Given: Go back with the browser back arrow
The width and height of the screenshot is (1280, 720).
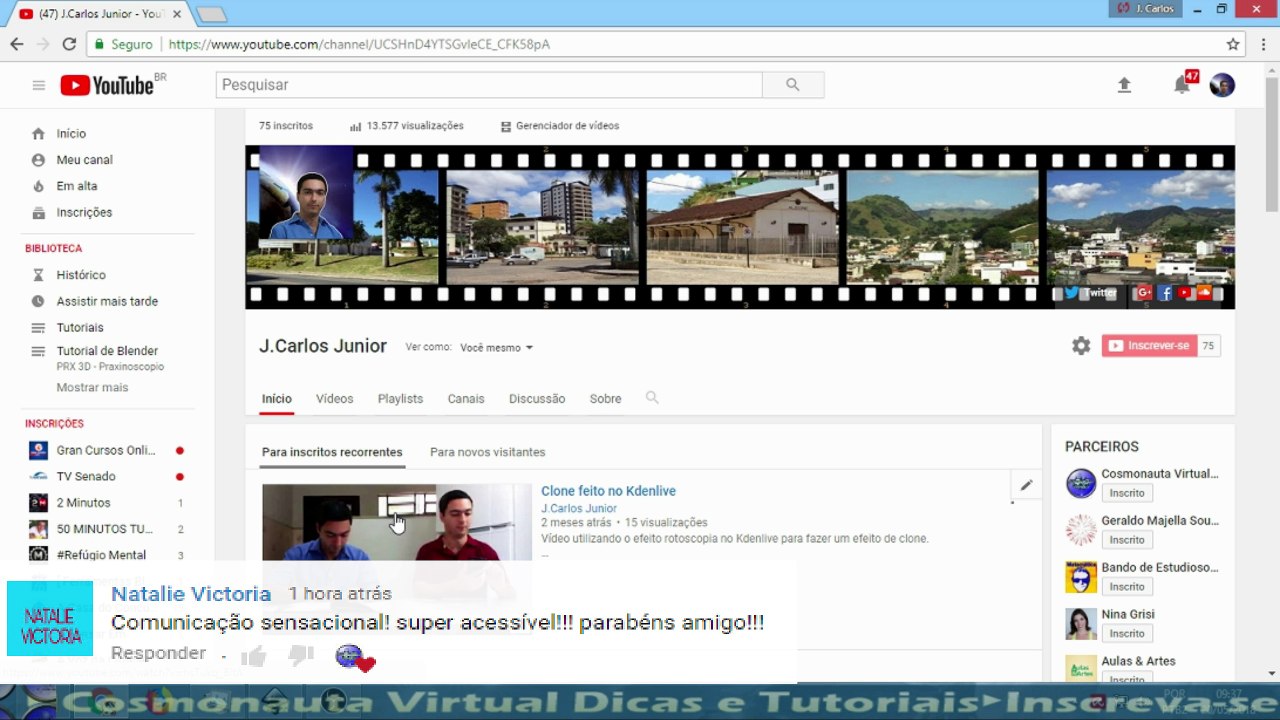Looking at the screenshot, I should point(17,44).
